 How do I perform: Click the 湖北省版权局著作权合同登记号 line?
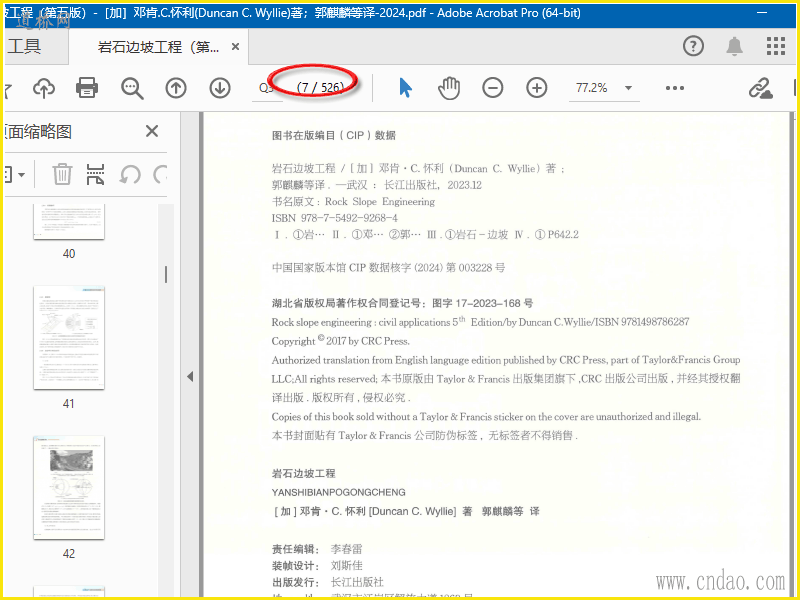pyautogui.click(x=402, y=304)
